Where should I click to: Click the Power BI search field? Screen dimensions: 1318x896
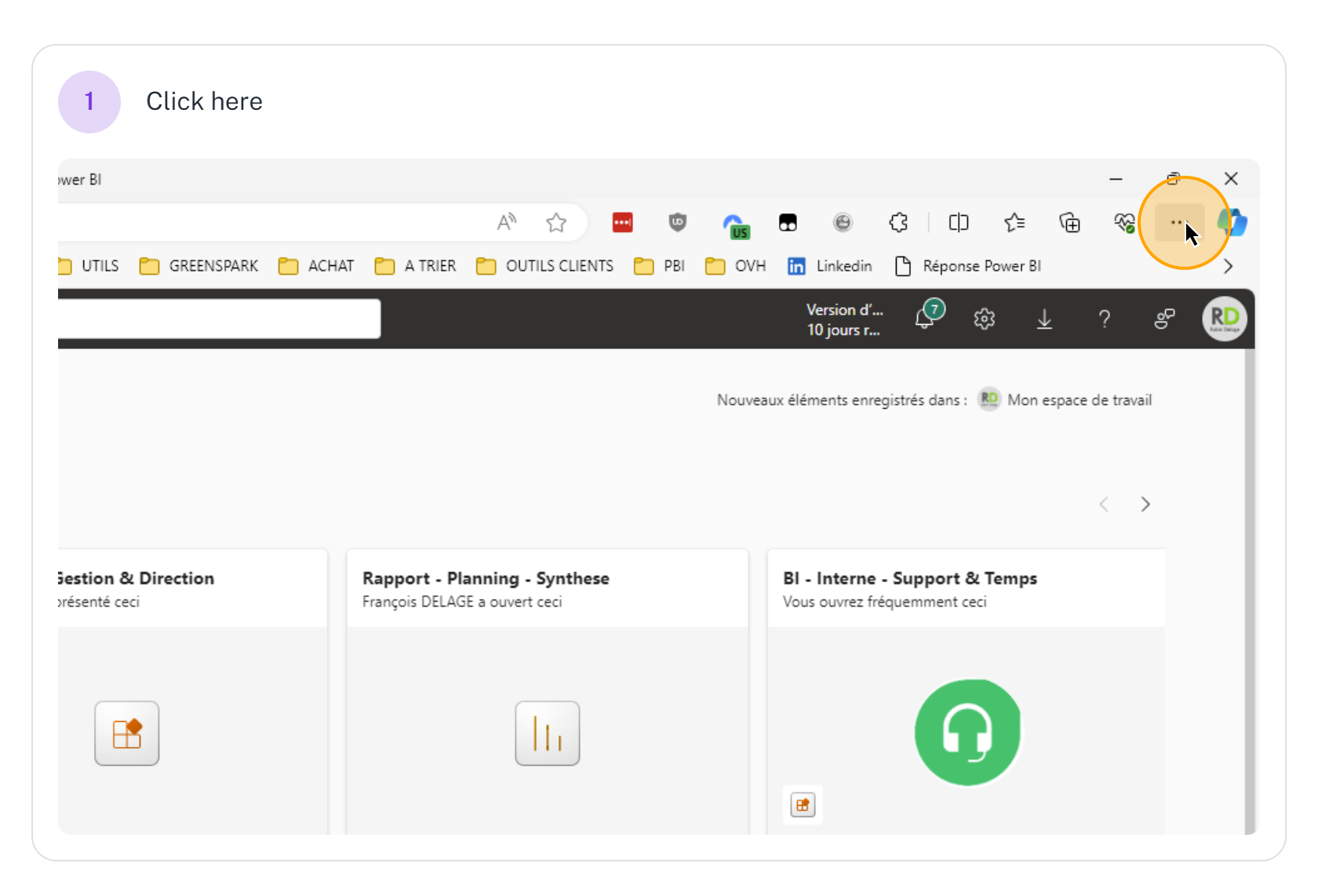220,319
